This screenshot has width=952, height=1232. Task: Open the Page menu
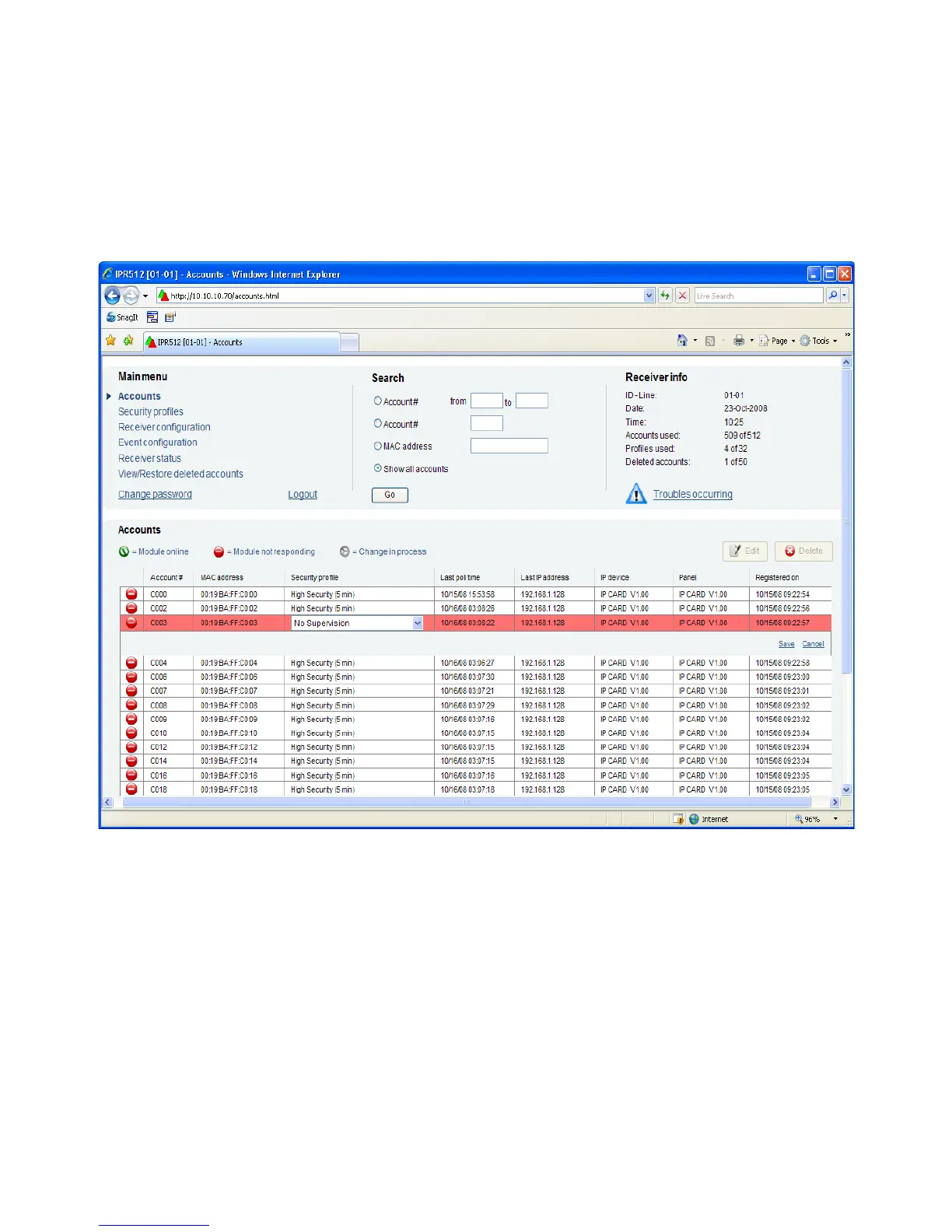tap(777, 341)
